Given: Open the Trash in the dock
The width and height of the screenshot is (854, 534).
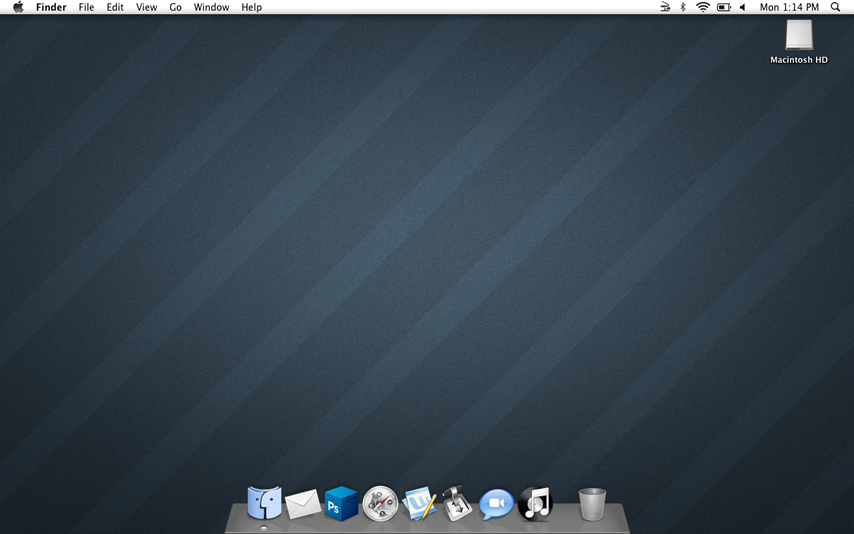Looking at the screenshot, I should 592,504.
